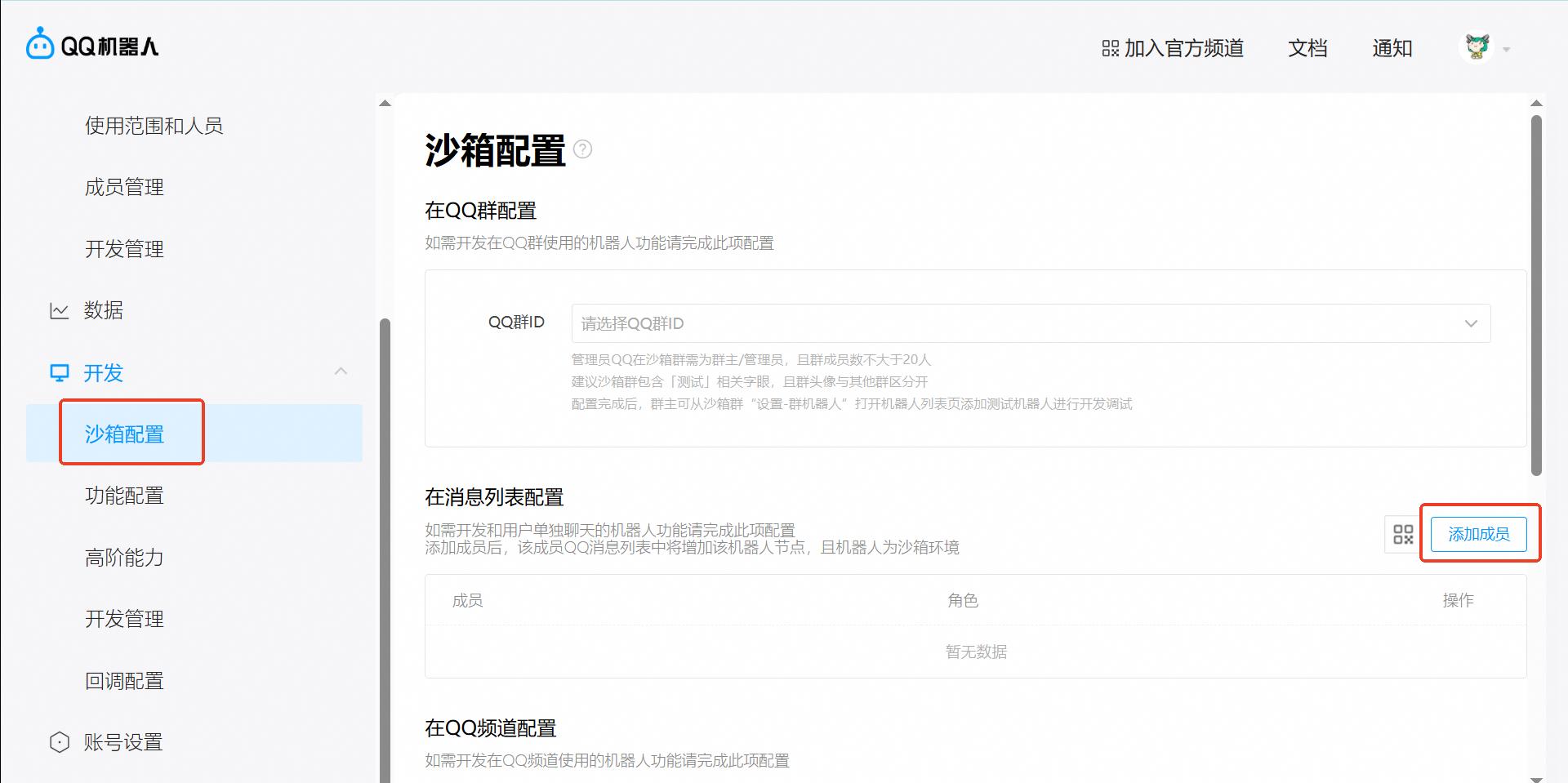Select 成员管理 in the sidebar
The width and height of the screenshot is (1568, 783).
pyautogui.click(x=124, y=187)
